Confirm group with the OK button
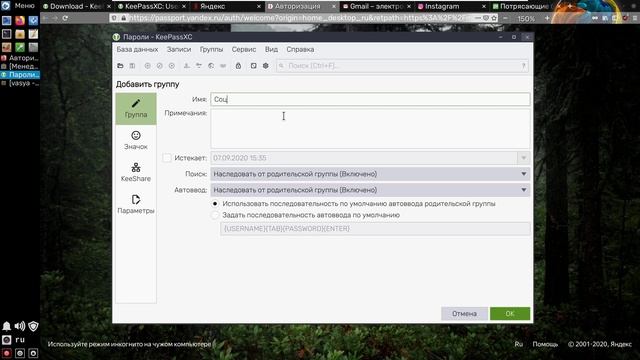640x360 pixels. 510,313
